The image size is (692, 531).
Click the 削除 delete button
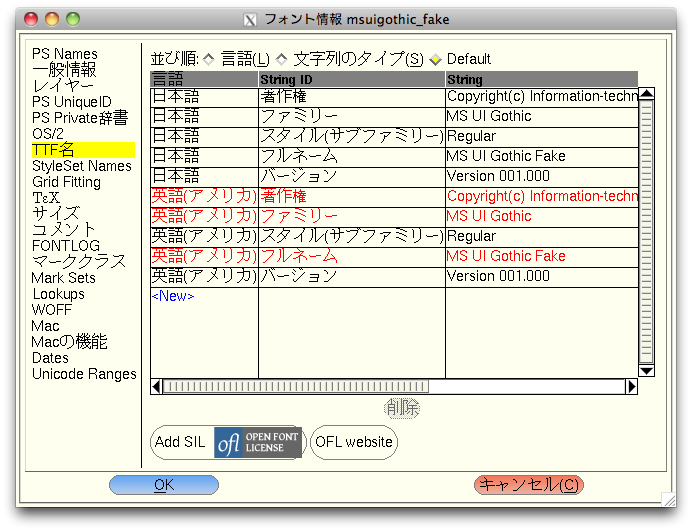[x=402, y=408]
